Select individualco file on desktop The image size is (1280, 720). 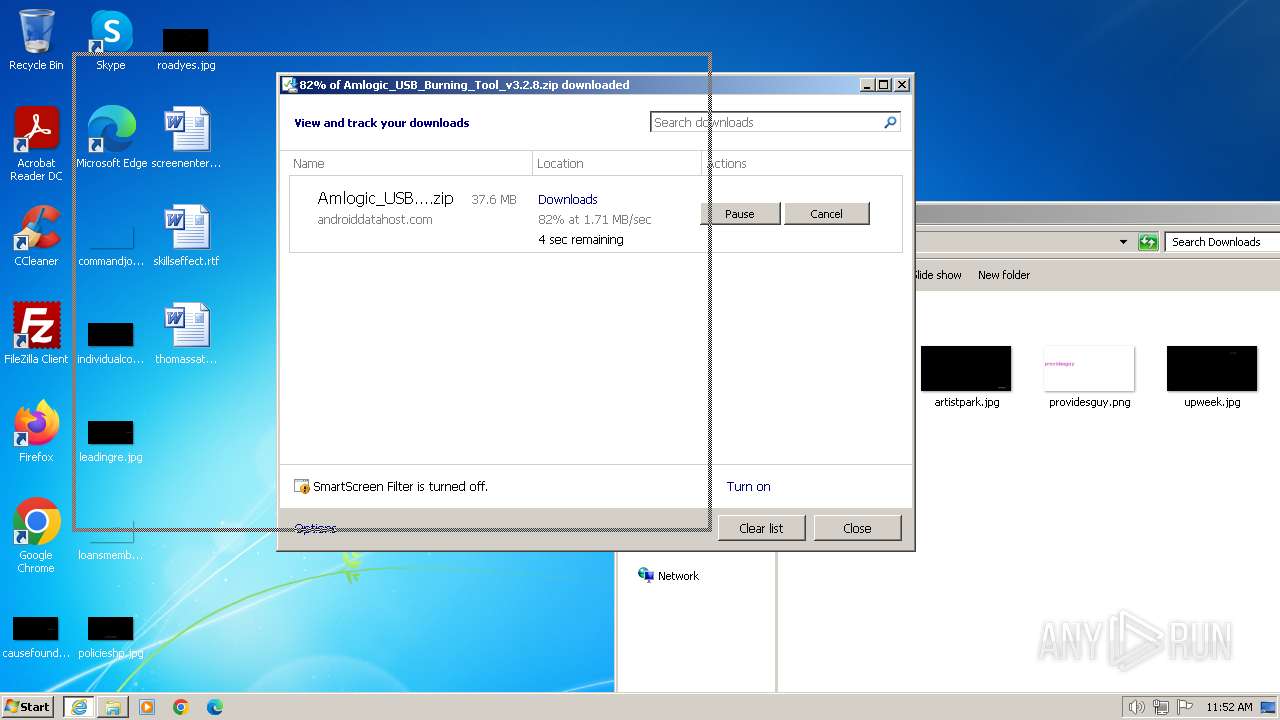pos(110,344)
